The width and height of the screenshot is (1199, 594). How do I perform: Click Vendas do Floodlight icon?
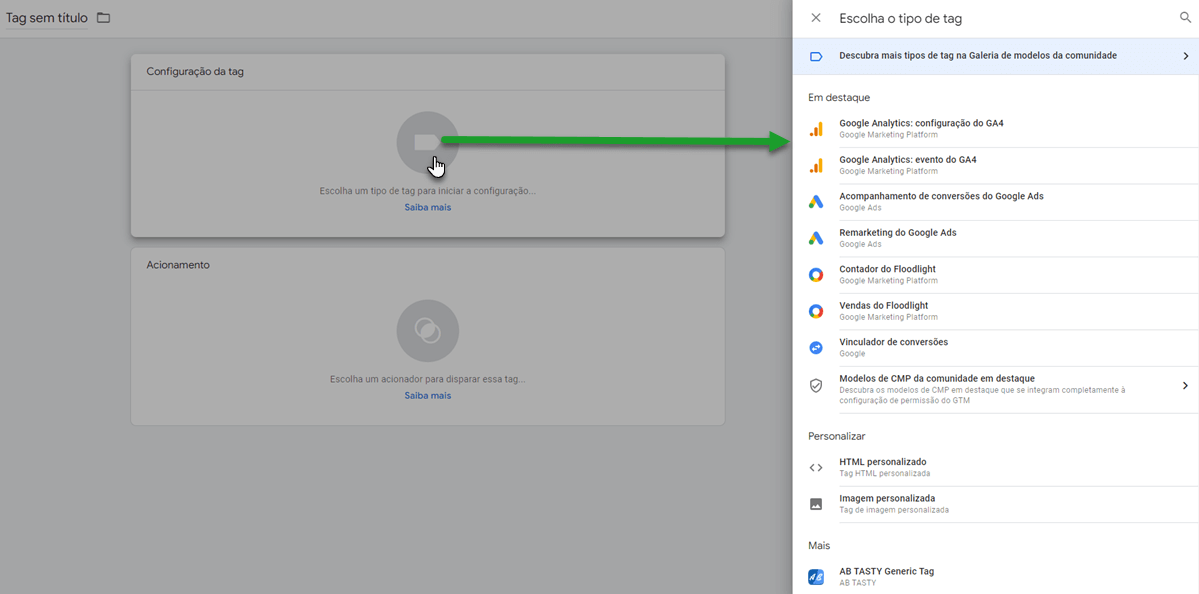point(816,311)
